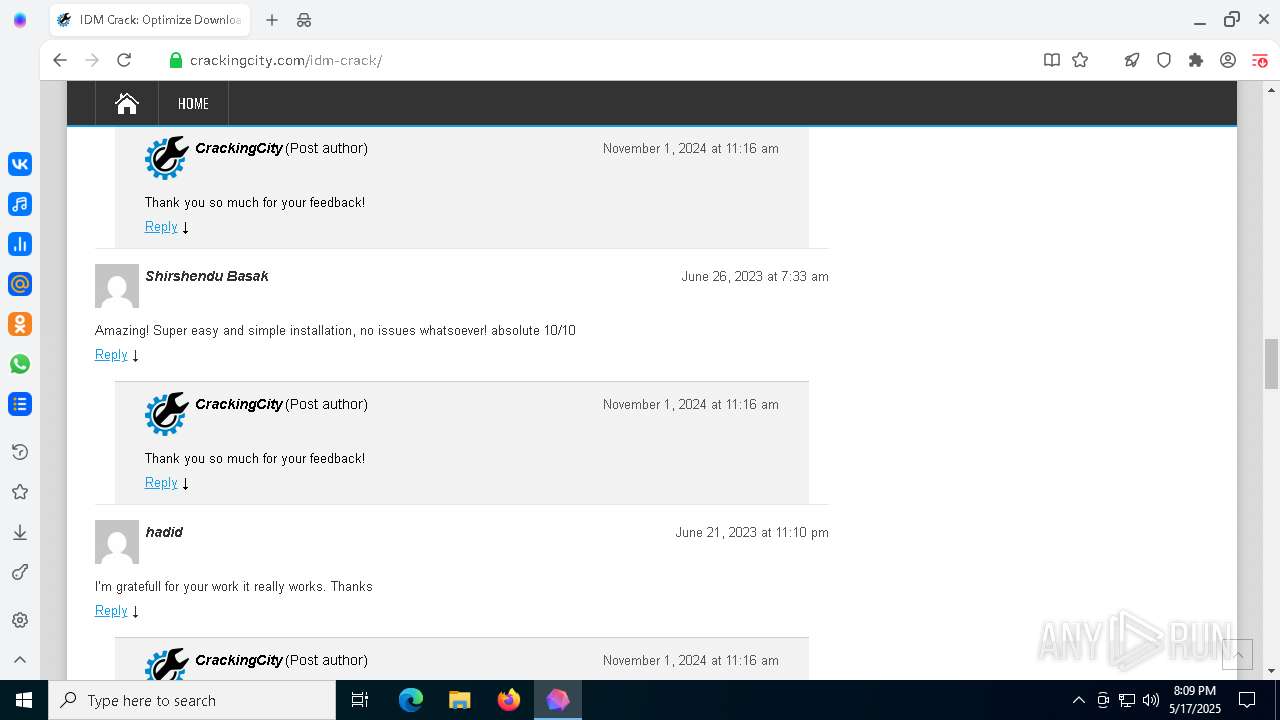Click Shirshendu Basak's avatar image

pos(117,286)
